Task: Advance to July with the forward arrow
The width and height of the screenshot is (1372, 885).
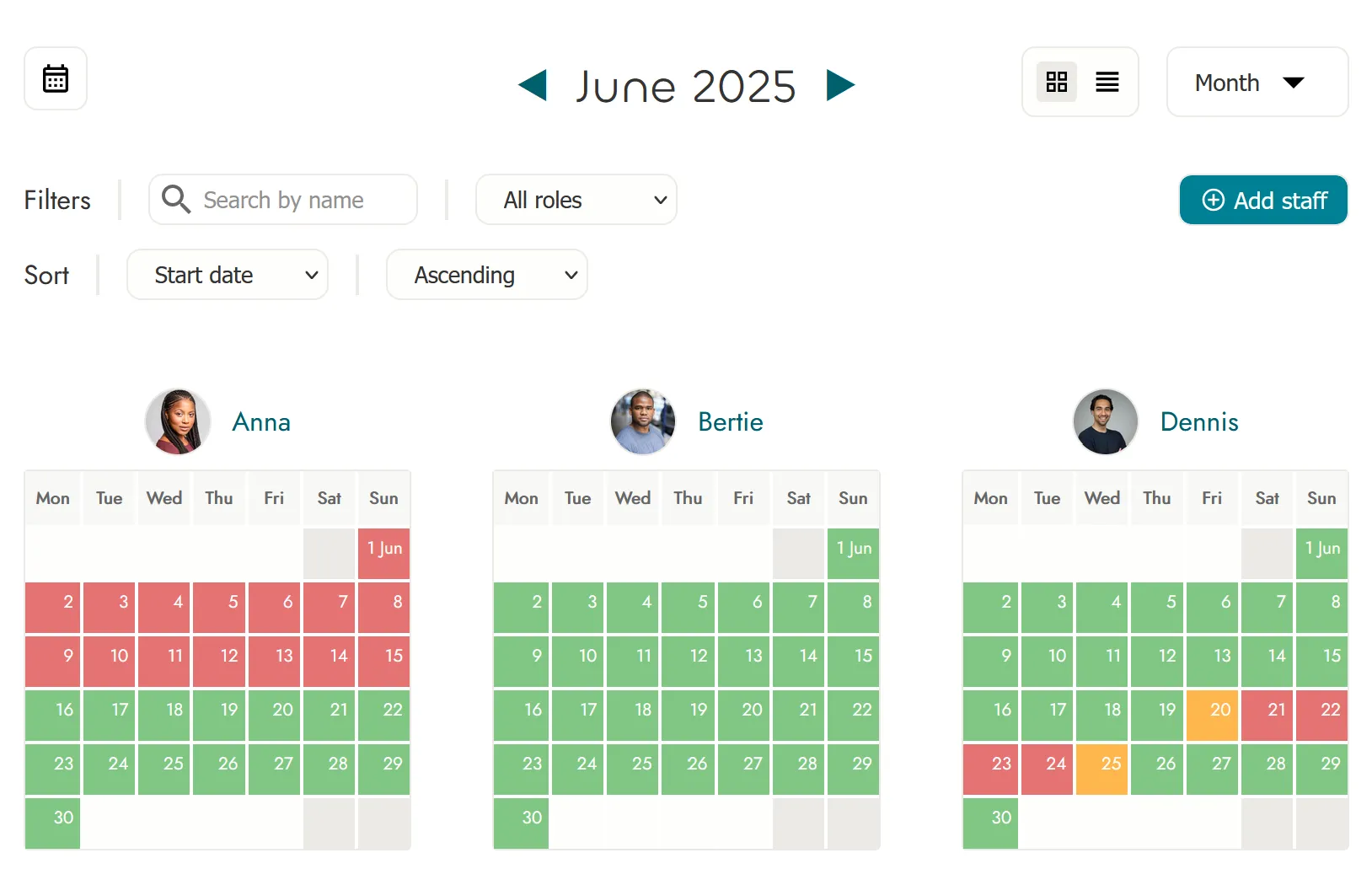Action: [x=840, y=85]
